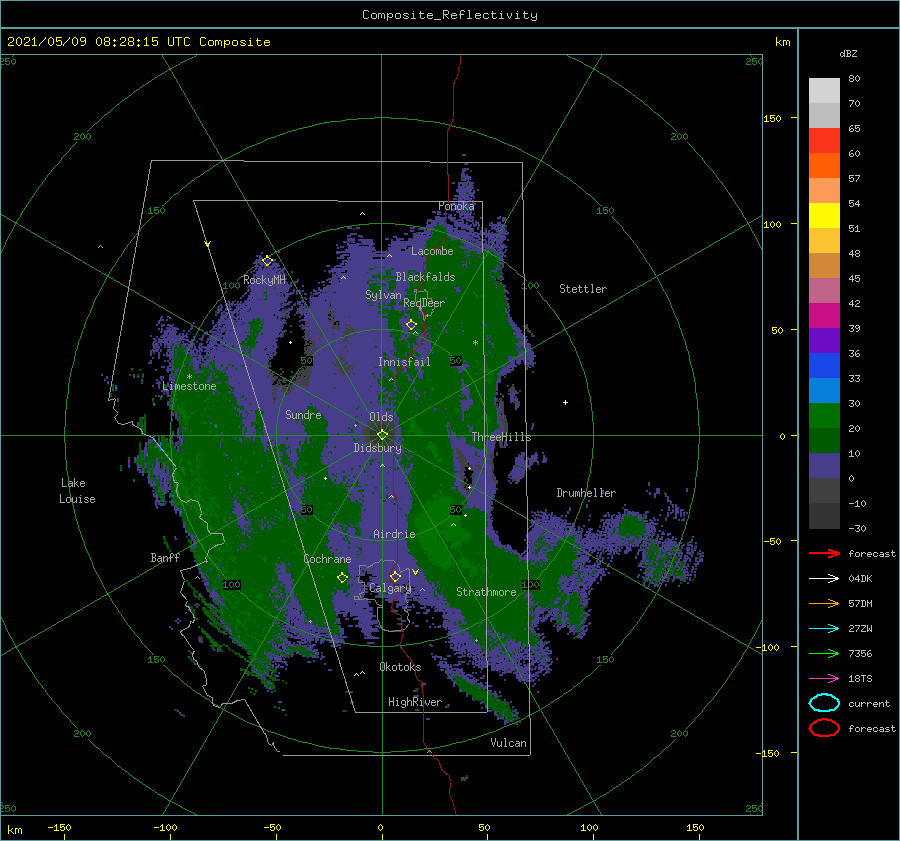The image size is (900, 841).
Task: Click the RockyMH label text
Action: click(x=265, y=280)
